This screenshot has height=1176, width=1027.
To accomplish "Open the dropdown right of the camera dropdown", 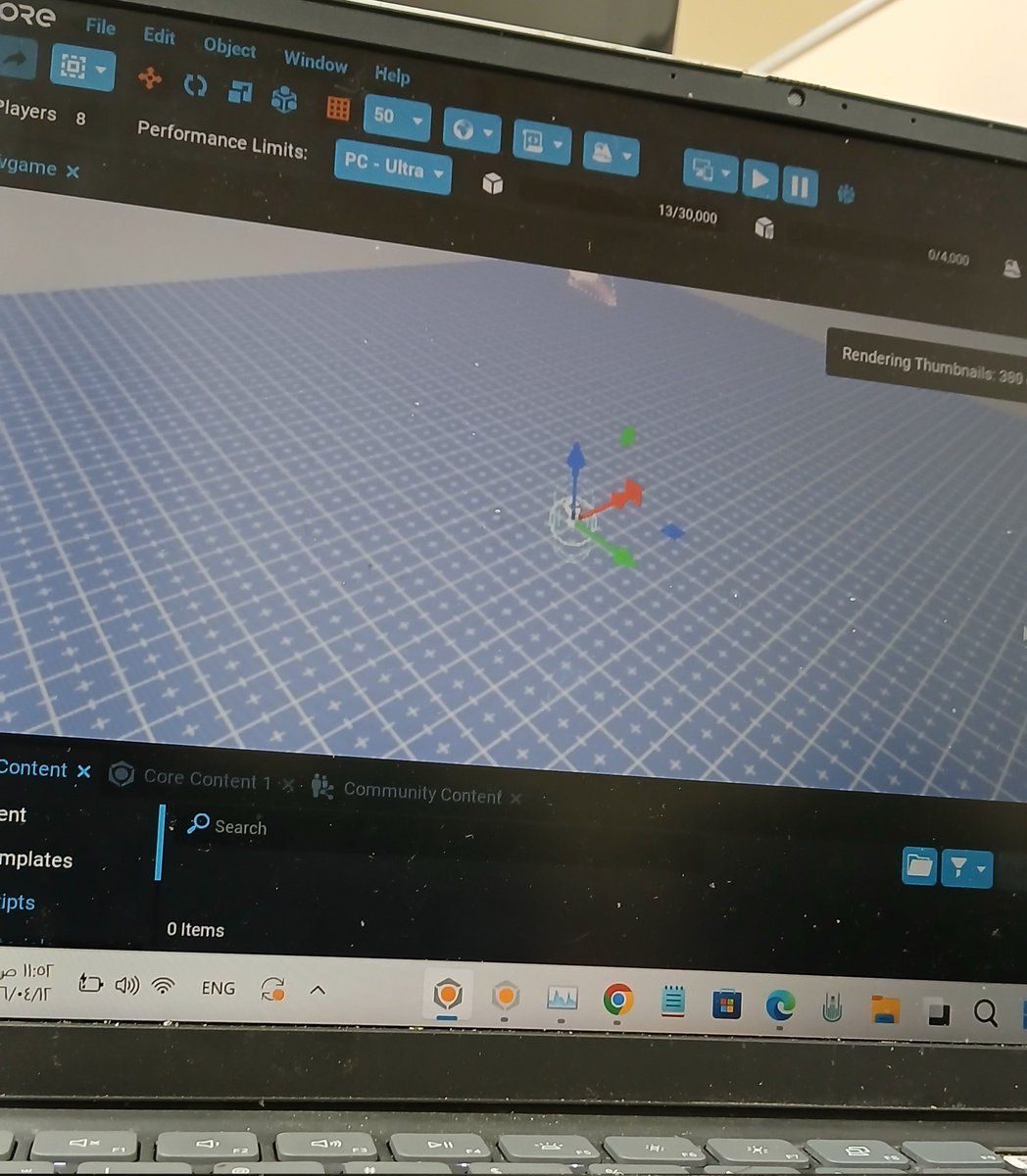I will pos(611,154).
